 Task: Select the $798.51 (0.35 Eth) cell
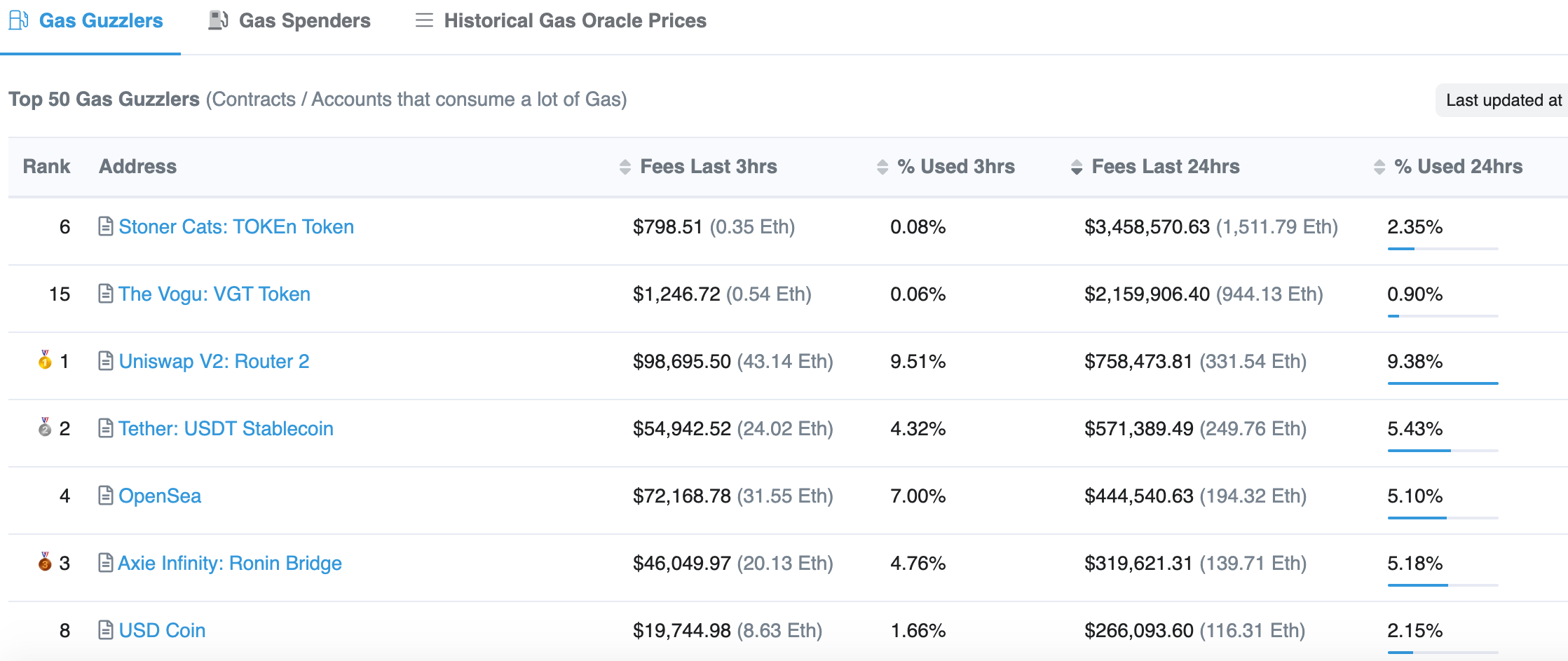pos(714,227)
